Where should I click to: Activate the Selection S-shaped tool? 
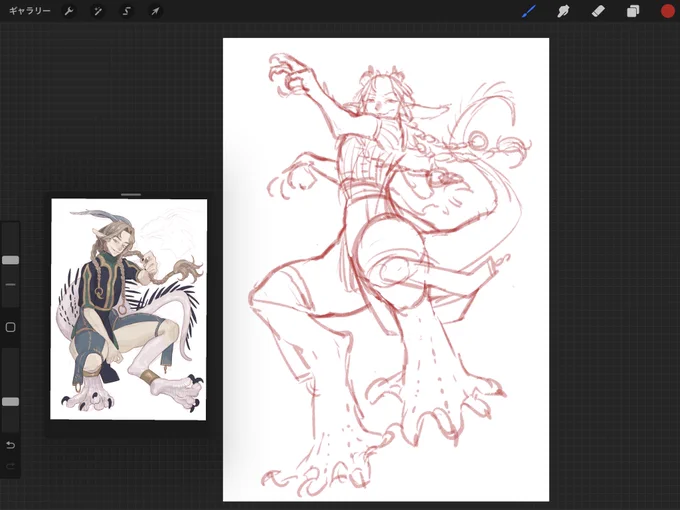(x=127, y=11)
